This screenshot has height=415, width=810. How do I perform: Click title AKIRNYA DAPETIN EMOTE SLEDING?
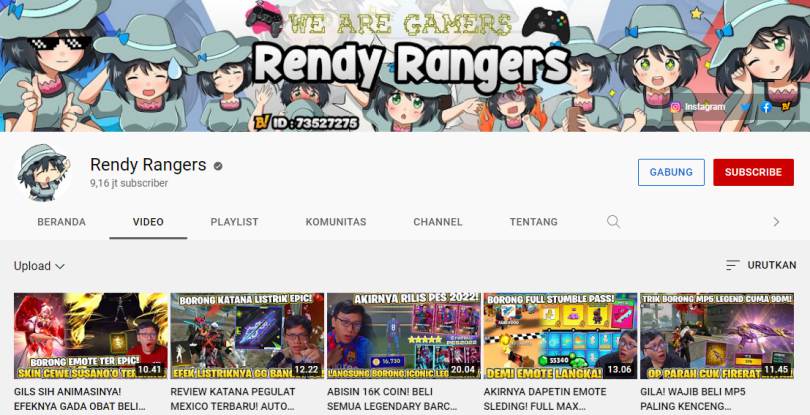(545, 399)
